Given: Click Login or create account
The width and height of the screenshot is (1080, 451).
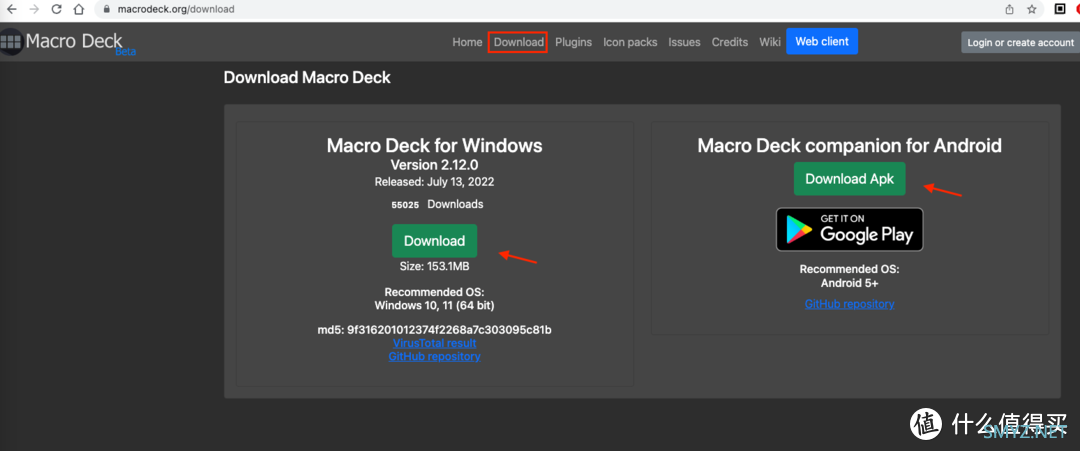Looking at the screenshot, I should click(x=1020, y=42).
